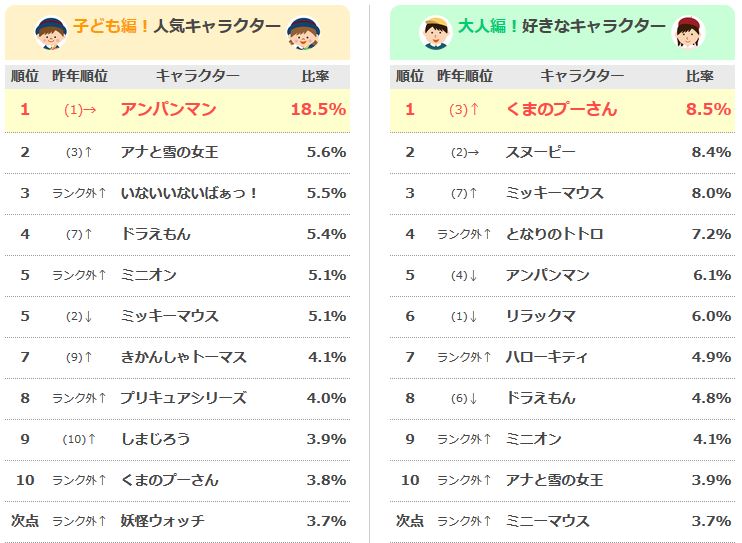Viewport: 742px width, 543px height.
Task: Click キャラクター column header in children's table
Action: click(197, 76)
